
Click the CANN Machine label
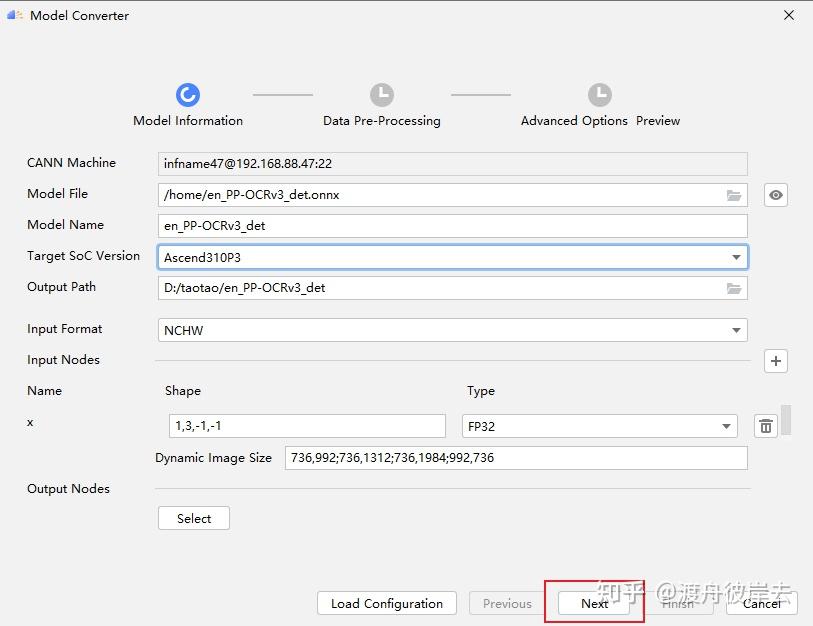pyautogui.click(x=72, y=163)
